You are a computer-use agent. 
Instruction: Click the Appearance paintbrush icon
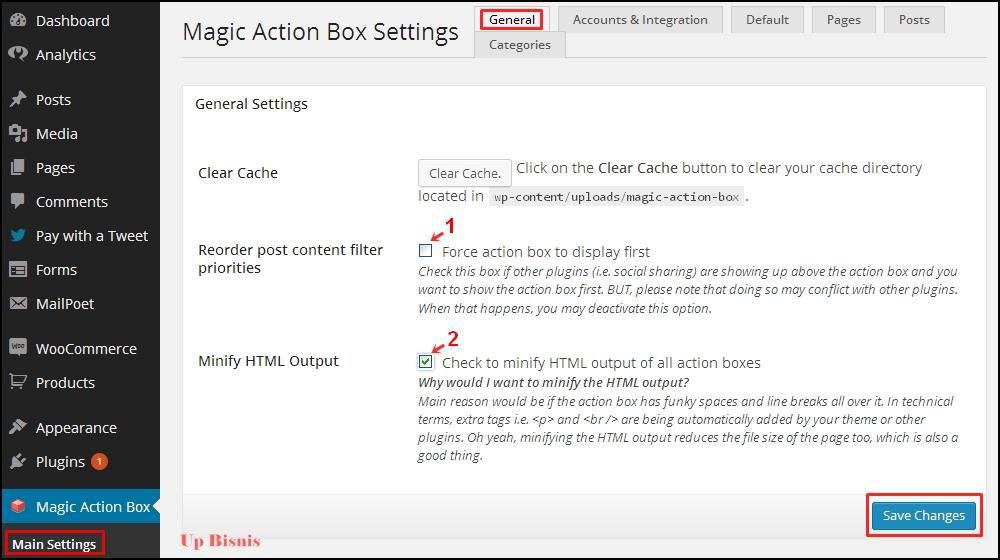click(x=18, y=427)
